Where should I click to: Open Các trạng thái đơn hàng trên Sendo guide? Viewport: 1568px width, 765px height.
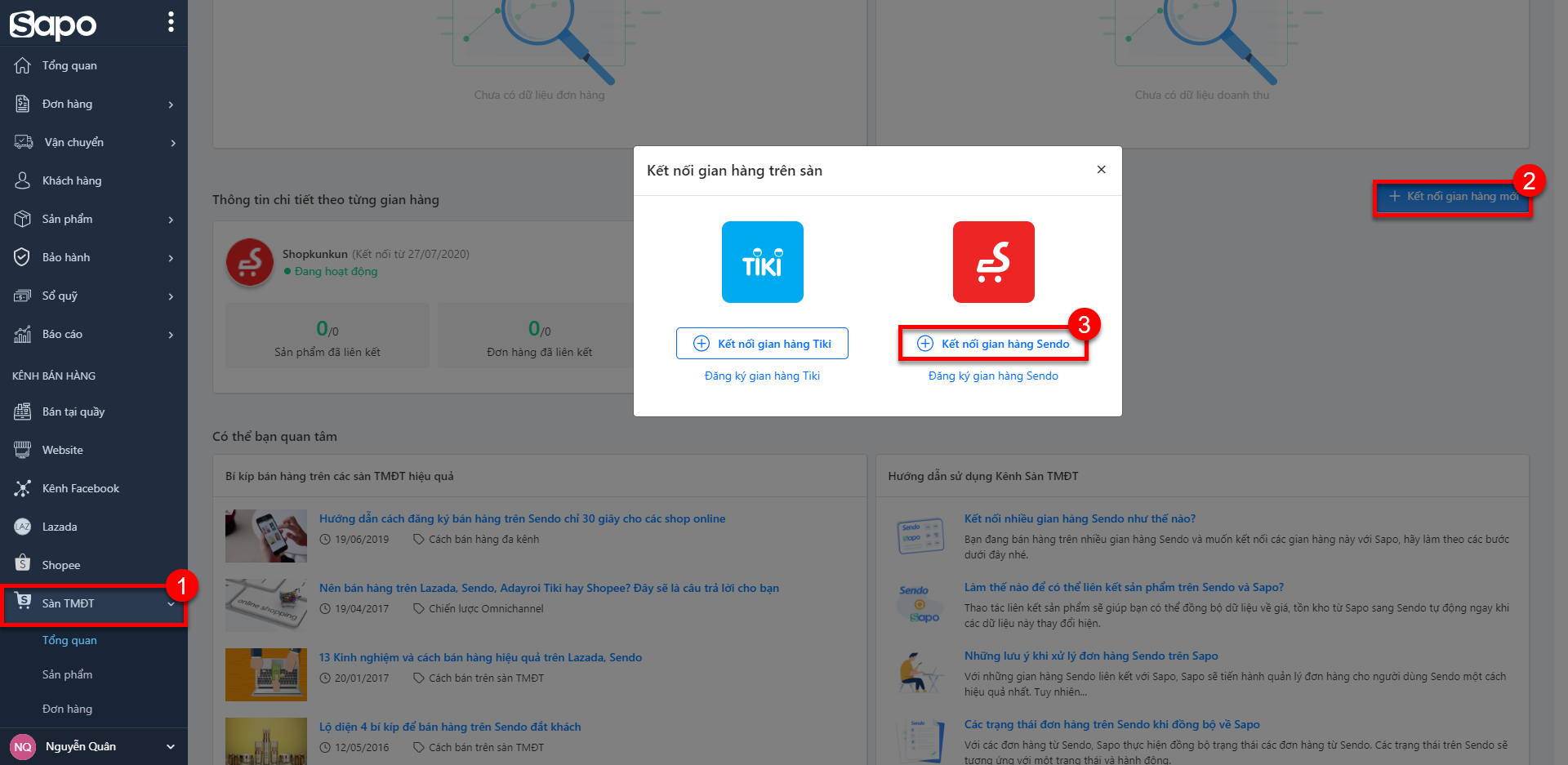(x=1111, y=724)
